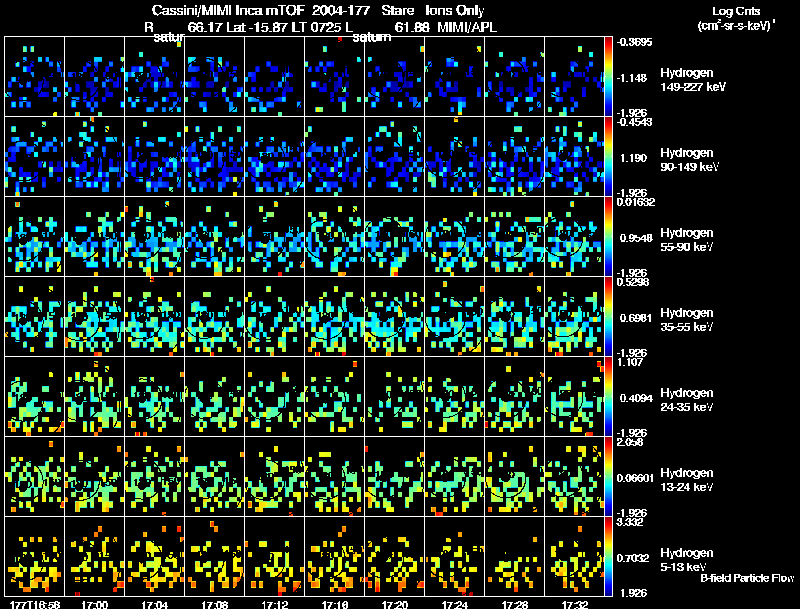Click the 'Hydrogen 149-227 keV' row label
Viewport: 800px width, 609px height.
click(693, 80)
